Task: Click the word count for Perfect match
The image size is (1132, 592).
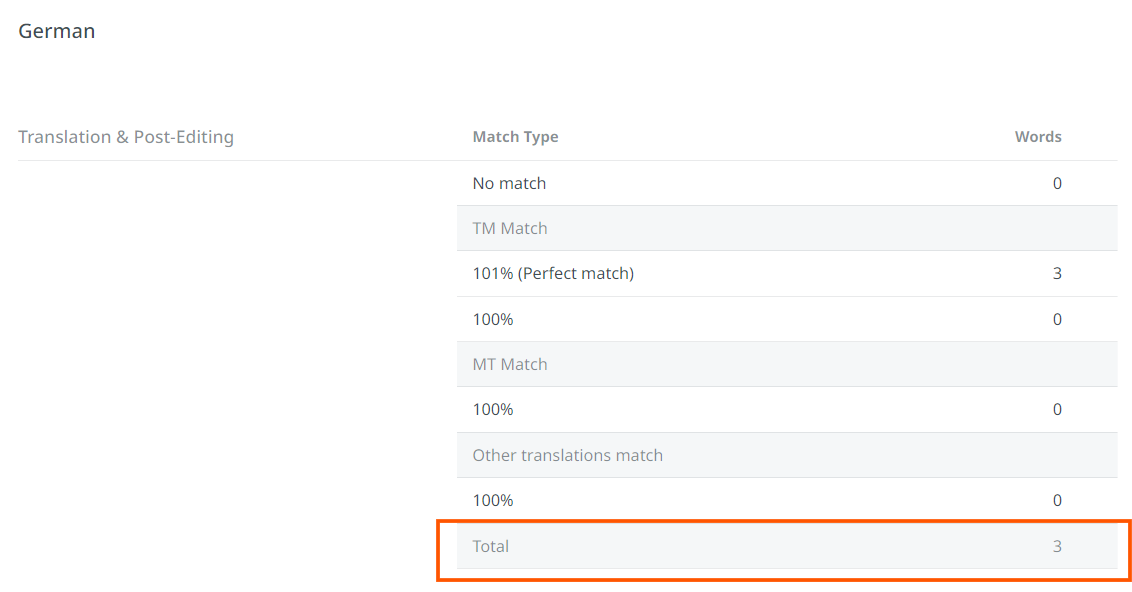Action: point(1057,274)
